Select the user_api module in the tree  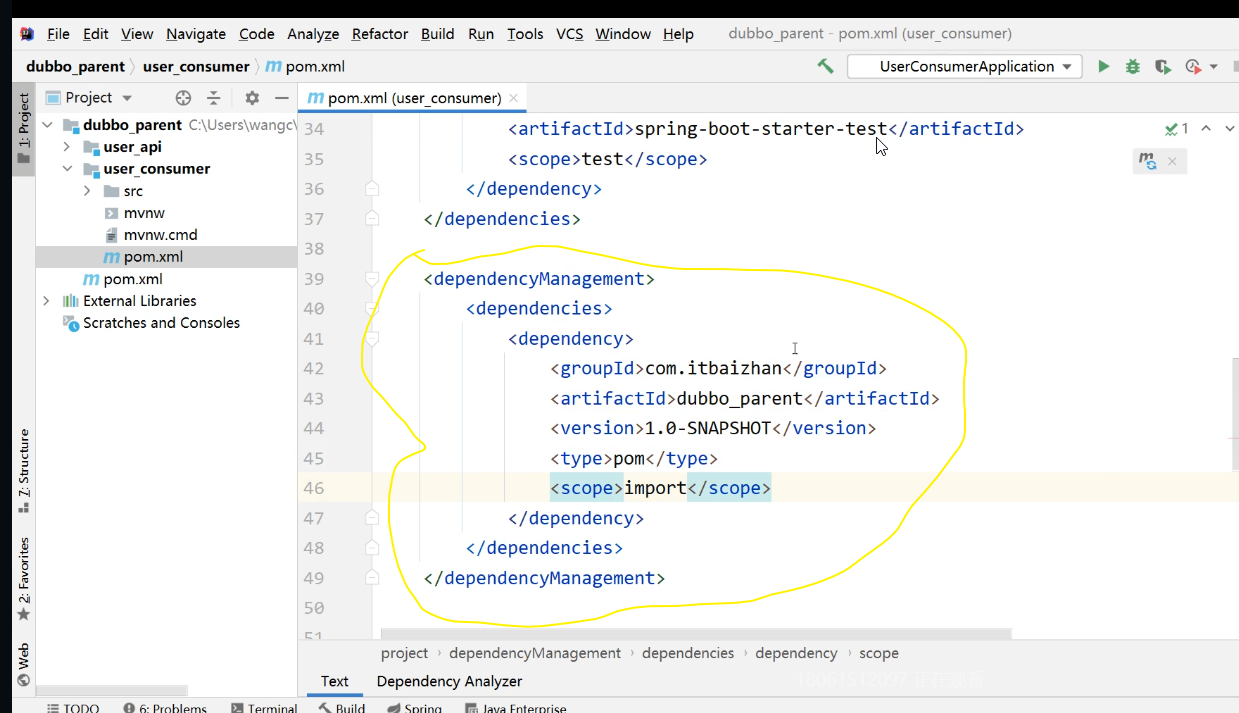click(132, 147)
